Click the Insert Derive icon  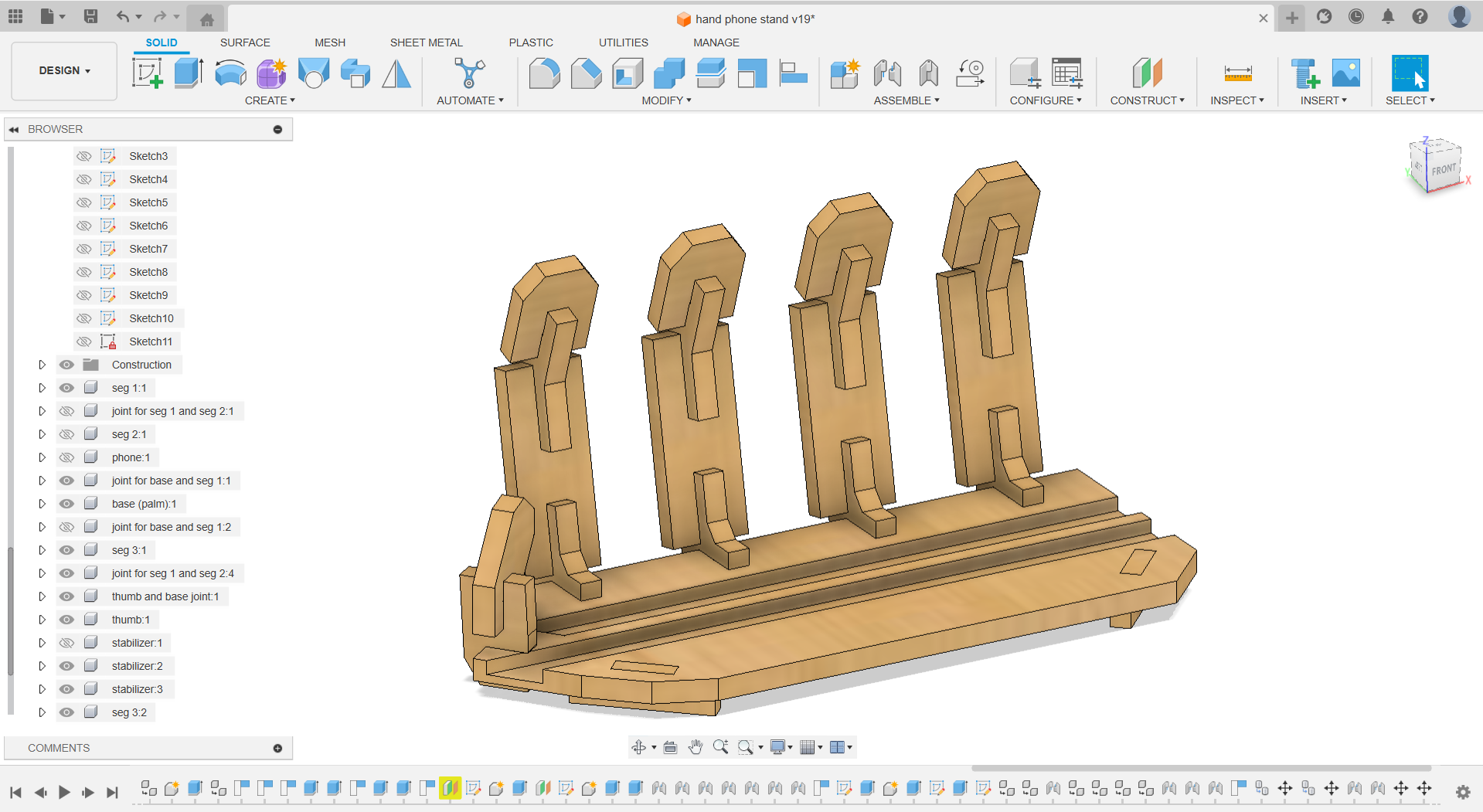pos(1305,73)
